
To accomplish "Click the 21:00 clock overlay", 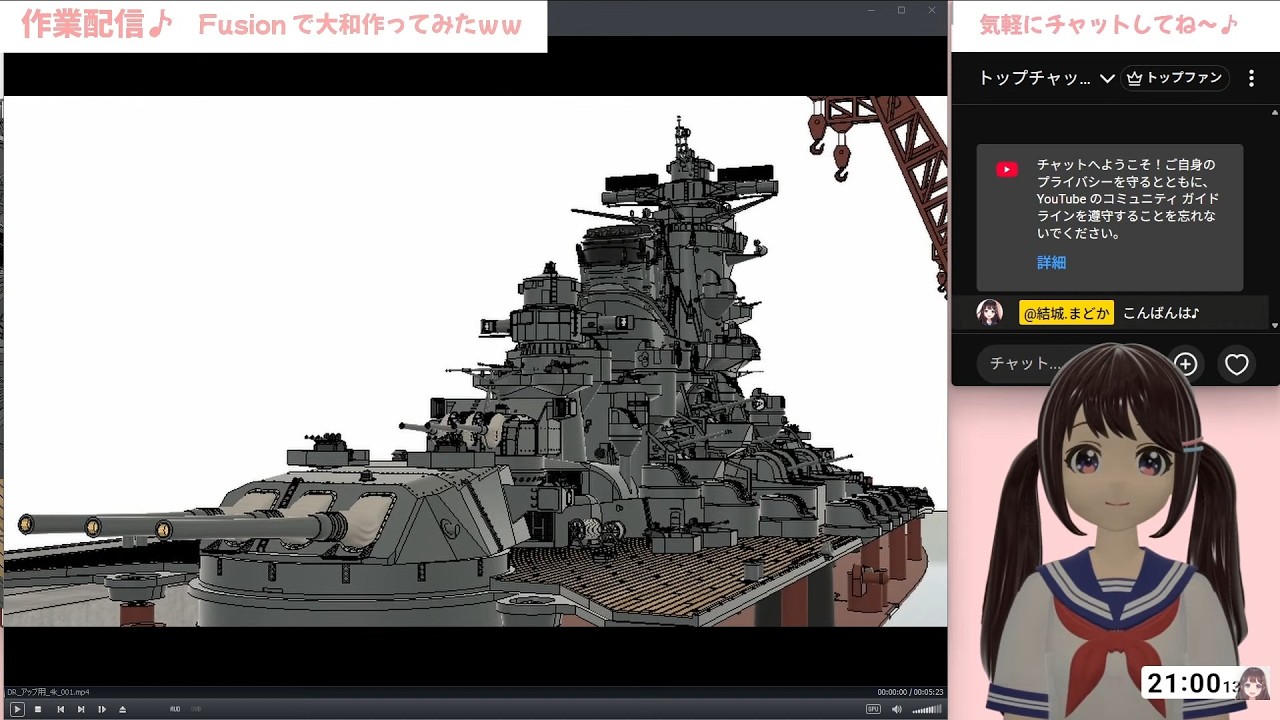I will tap(1191, 684).
